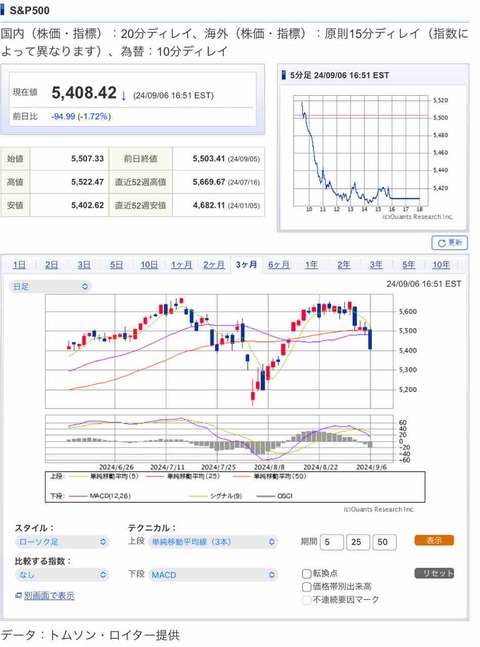Screen dimensions: 480x647
Task: Select the 5日 period tab
Action: [116, 264]
